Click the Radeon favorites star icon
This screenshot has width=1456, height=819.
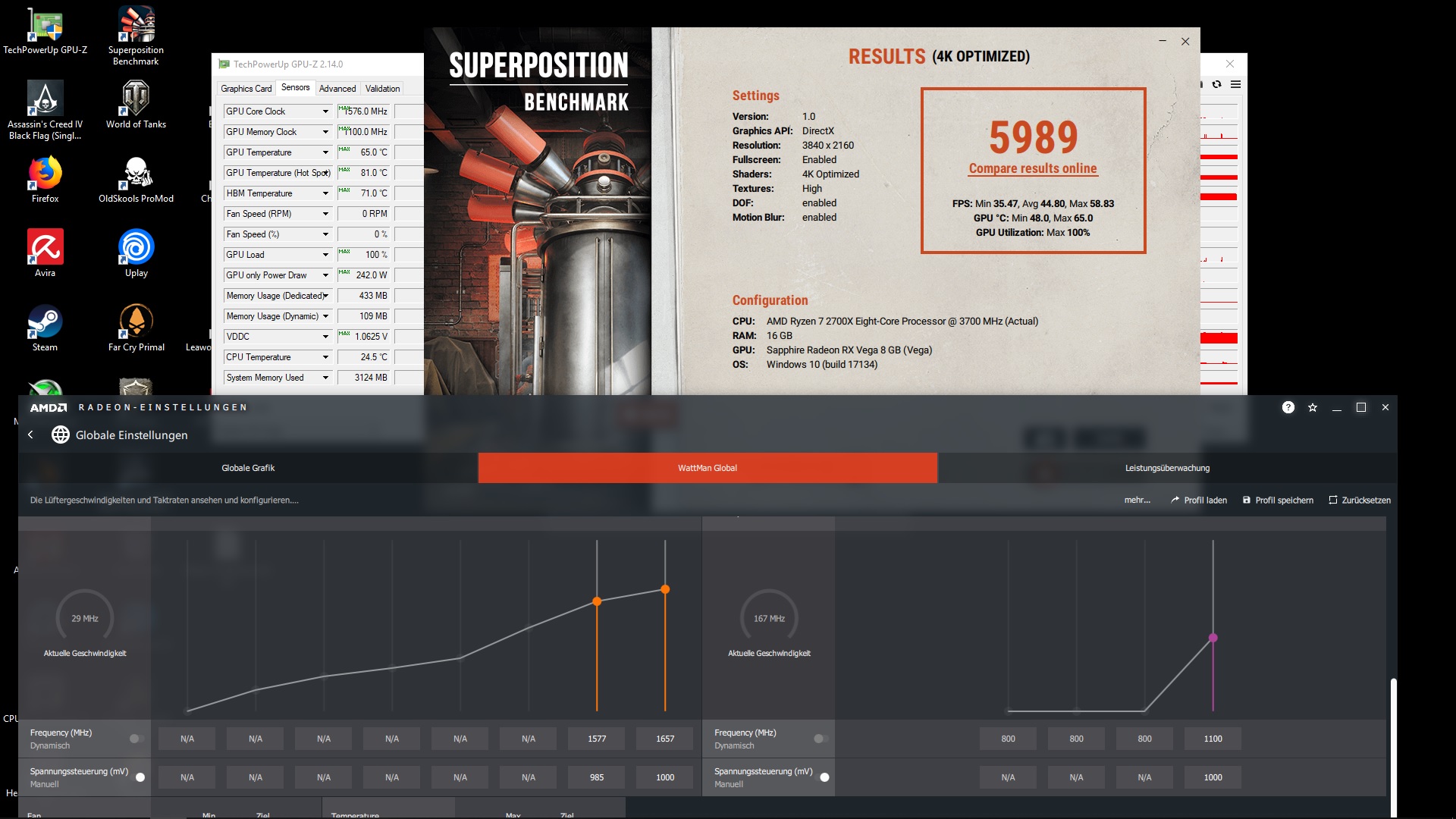pyautogui.click(x=1313, y=407)
